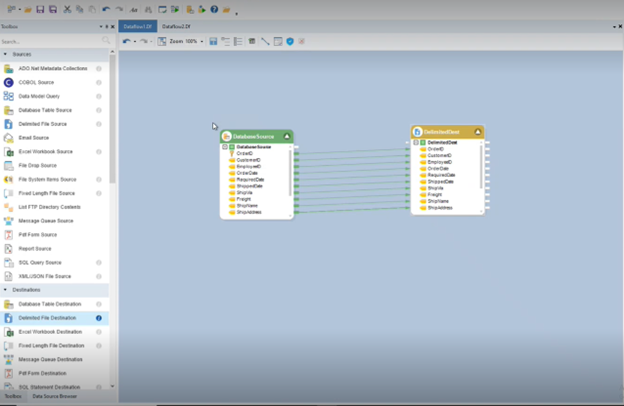Viewport: 624px width, 406px height.
Task: Open the Zoom 100% dropdown
Action: [201, 41]
